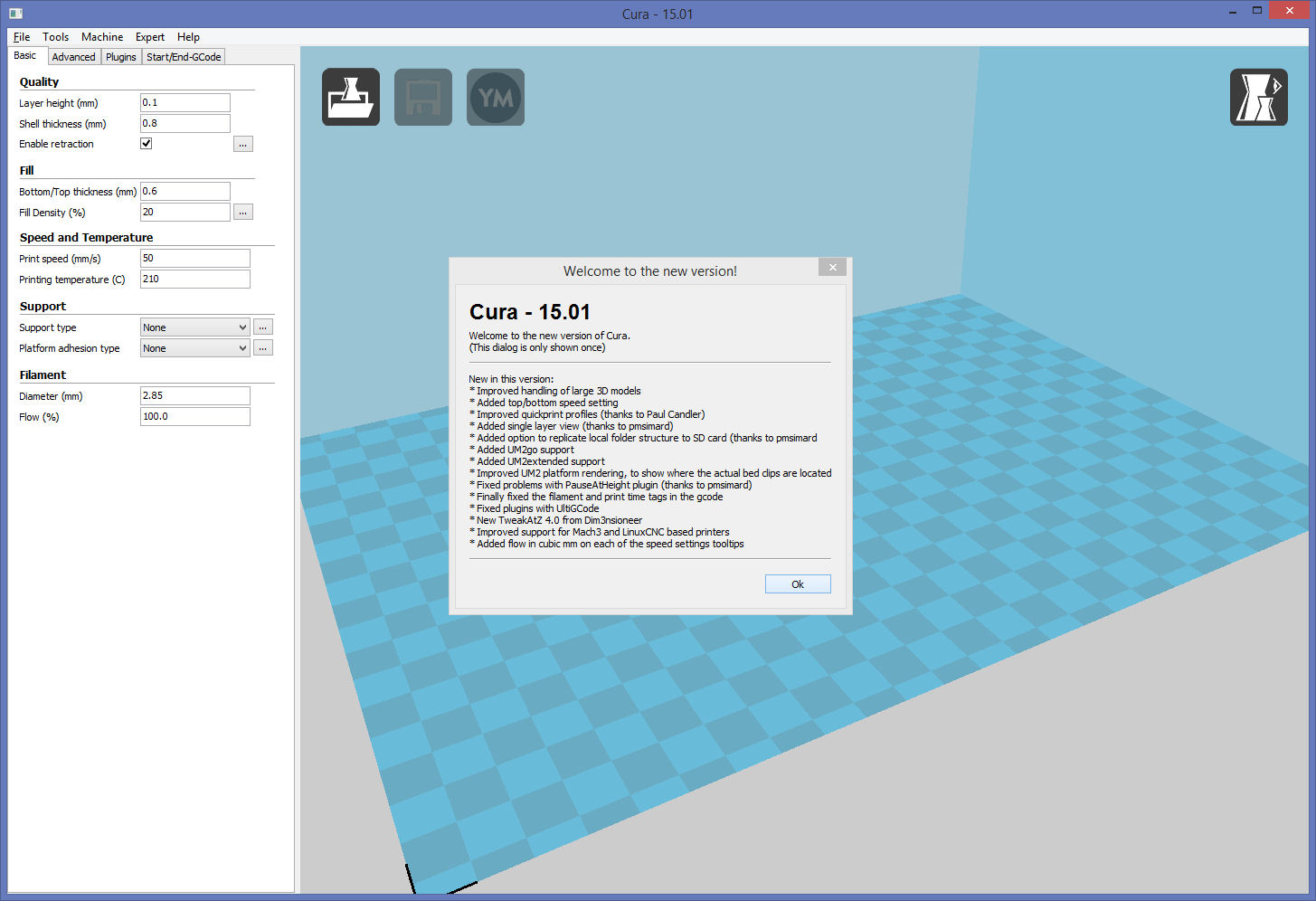The image size is (1316, 901).
Task: Click the Speed and Temperature section header
Action: (86, 237)
